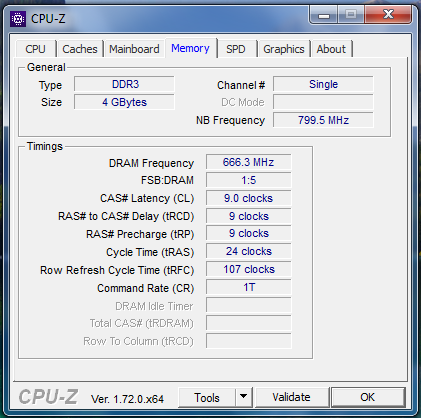
Task: Close the CPU-Z window
Action: 388,15
